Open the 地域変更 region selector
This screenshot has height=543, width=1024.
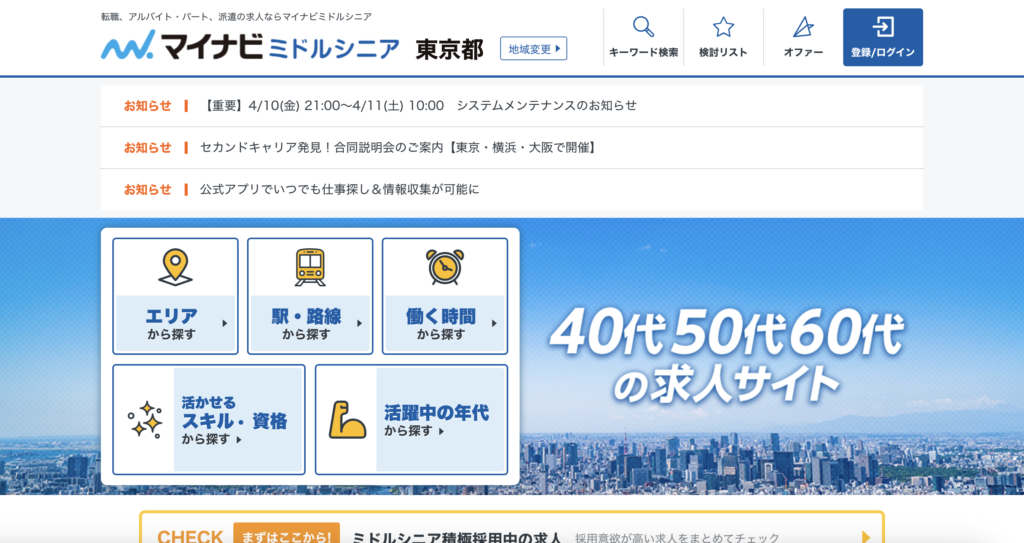[x=533, y=48]
